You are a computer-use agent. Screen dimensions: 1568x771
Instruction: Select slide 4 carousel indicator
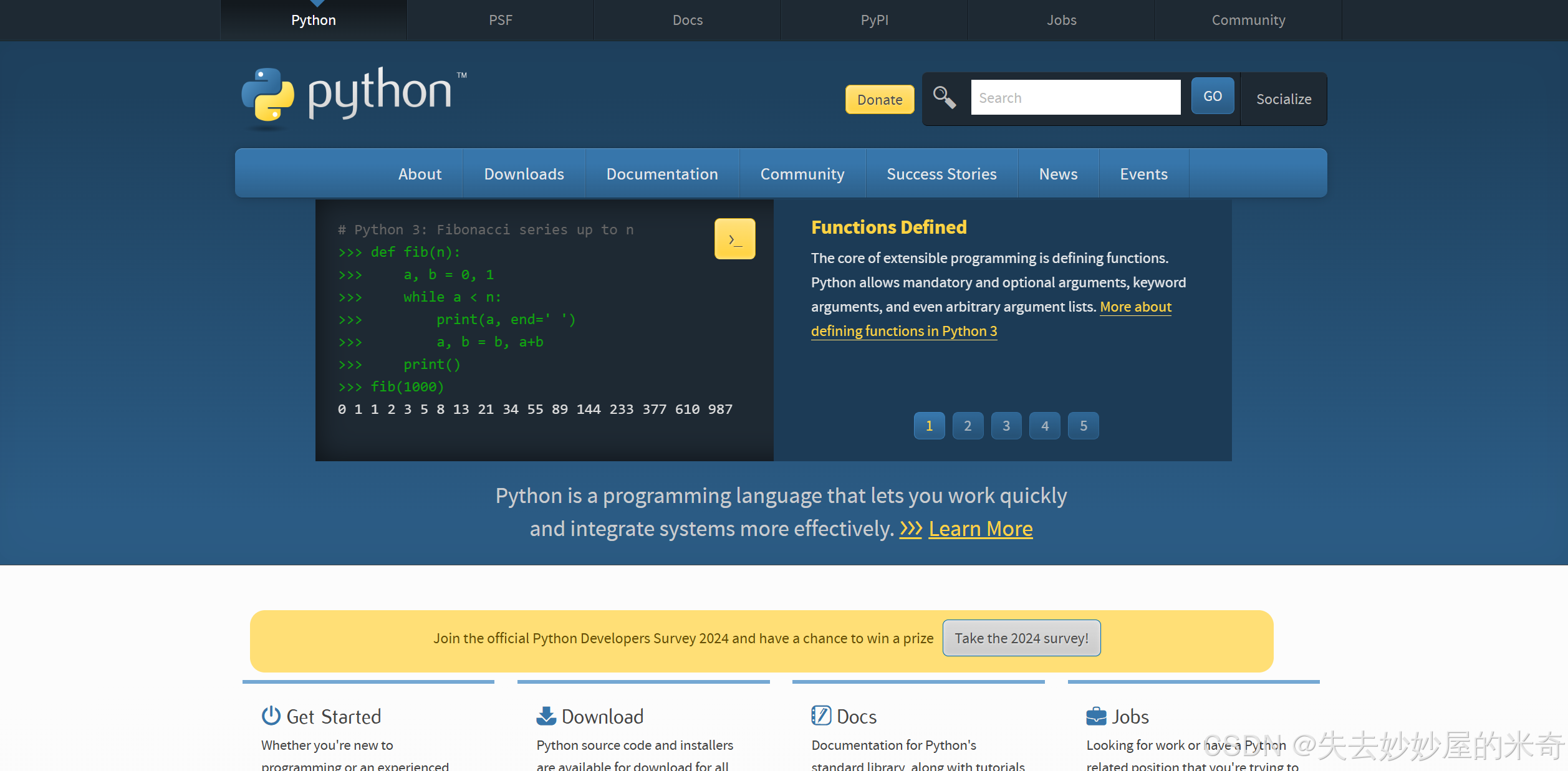1045,426
